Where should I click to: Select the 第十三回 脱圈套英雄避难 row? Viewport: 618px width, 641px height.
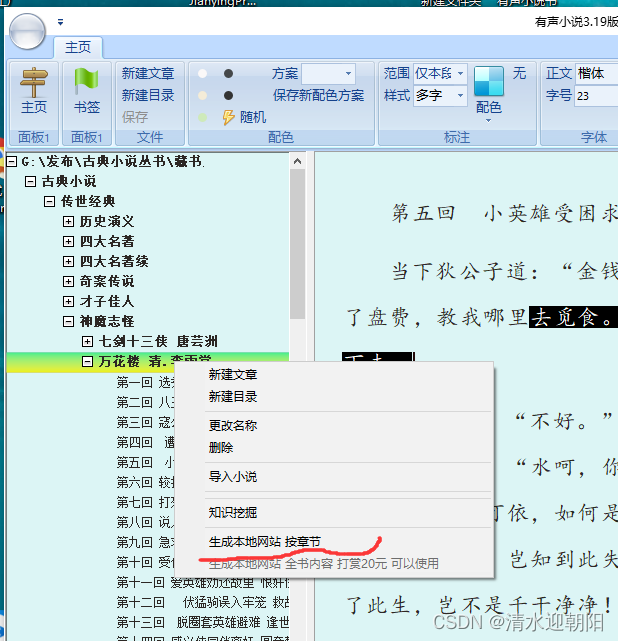(203, 623)
